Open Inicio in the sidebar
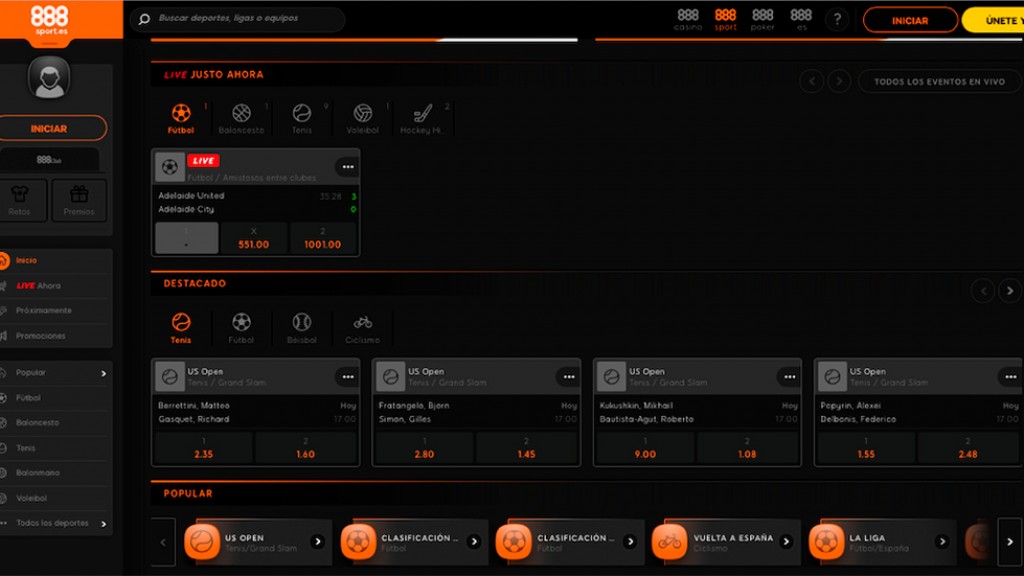1024x576 pixels. pyautogui.click(x=54, y=260)
